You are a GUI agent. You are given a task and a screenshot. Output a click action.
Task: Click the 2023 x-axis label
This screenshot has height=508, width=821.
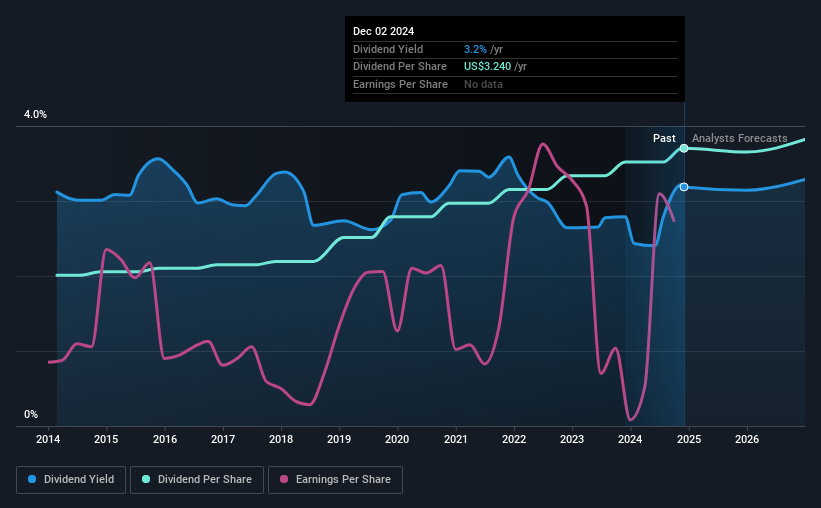pyautogui.click(x=572, y=439)
